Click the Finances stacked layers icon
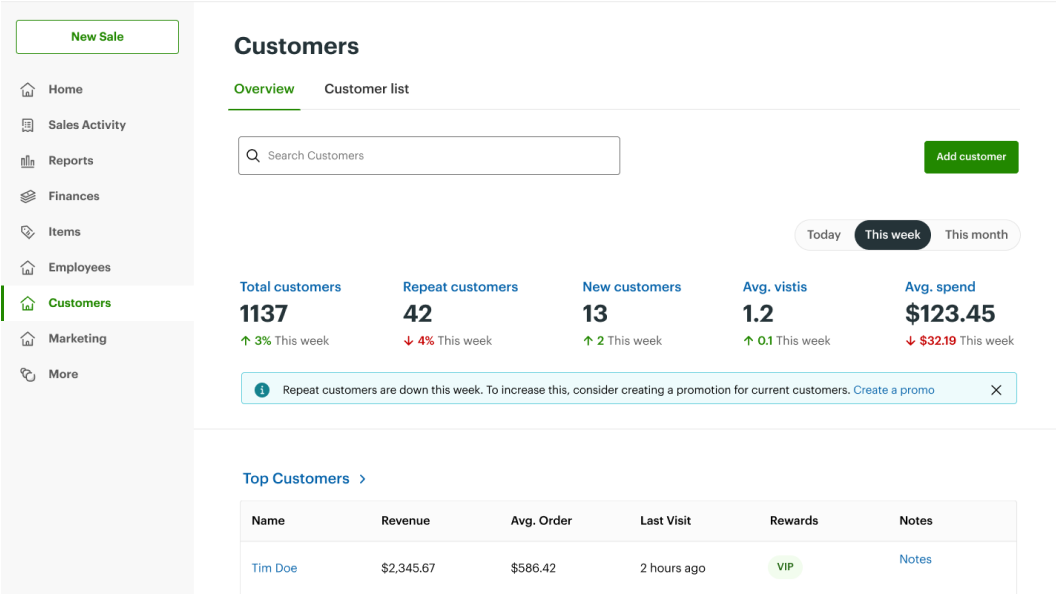Screen dimensions: 1056x594 pos(28,196)
